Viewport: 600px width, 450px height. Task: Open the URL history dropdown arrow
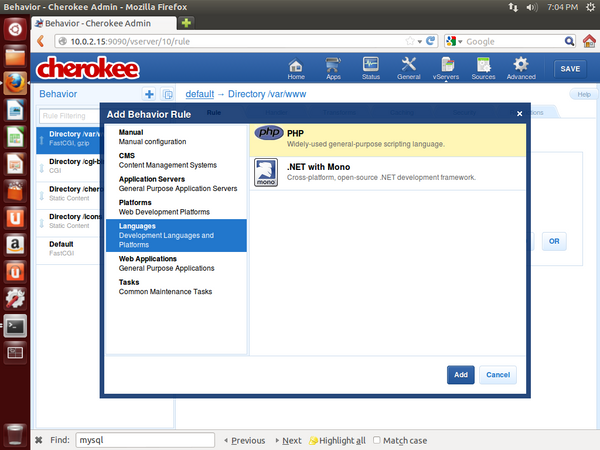pyautogui.click(x=420, y=41)
